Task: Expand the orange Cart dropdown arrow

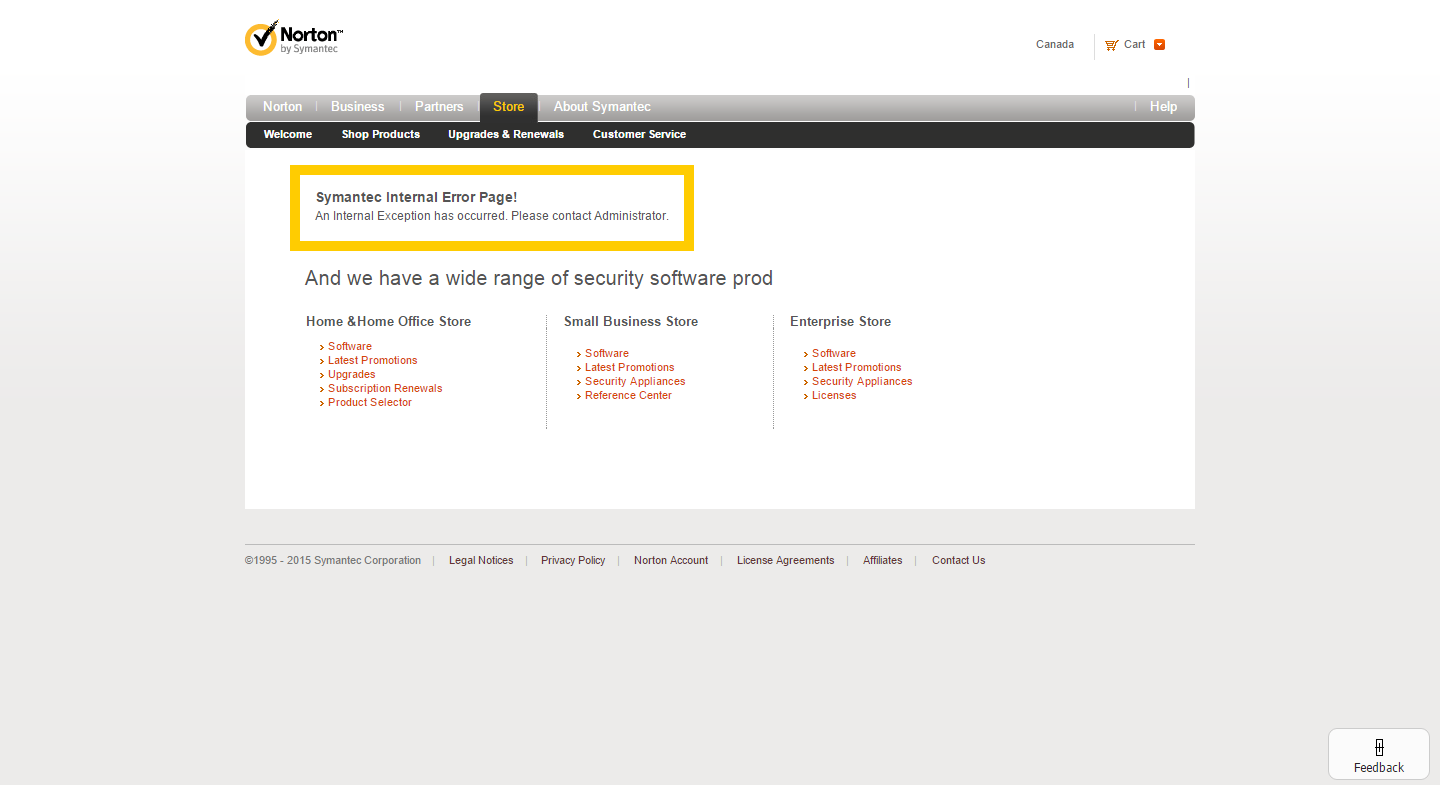Action: click(x=1159, y=44)
